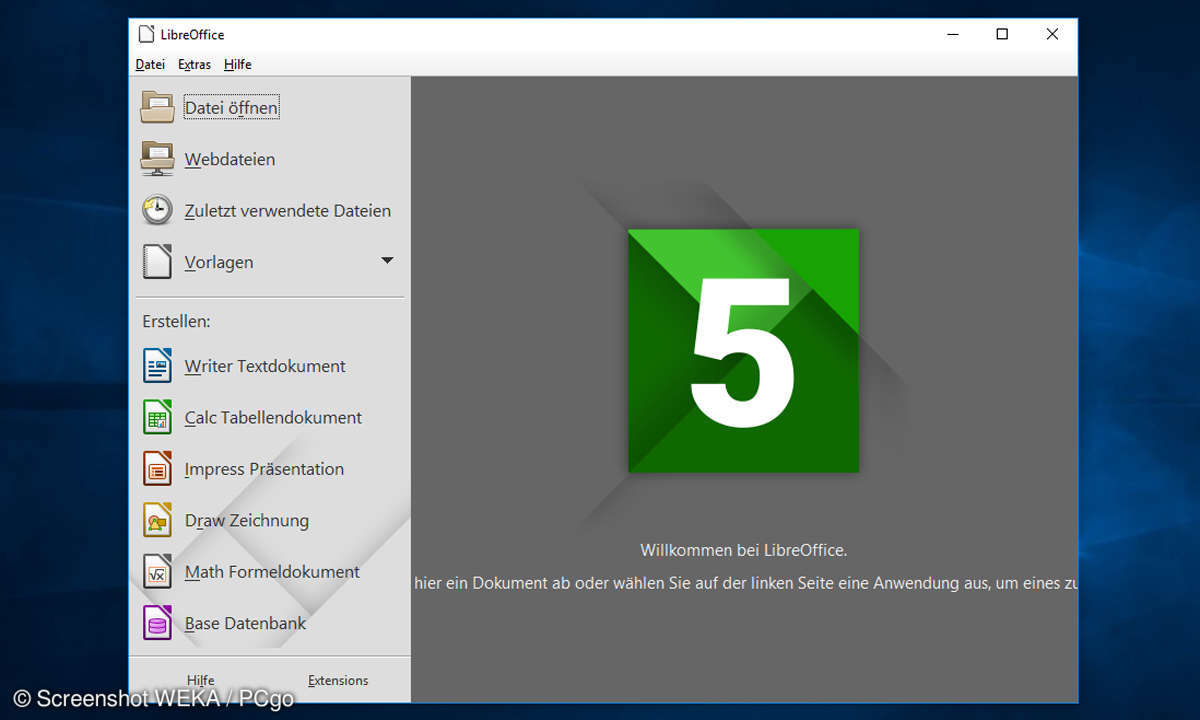
Task: Click the Hilfe button at sidebar bottom
Action: coord(200,680)
